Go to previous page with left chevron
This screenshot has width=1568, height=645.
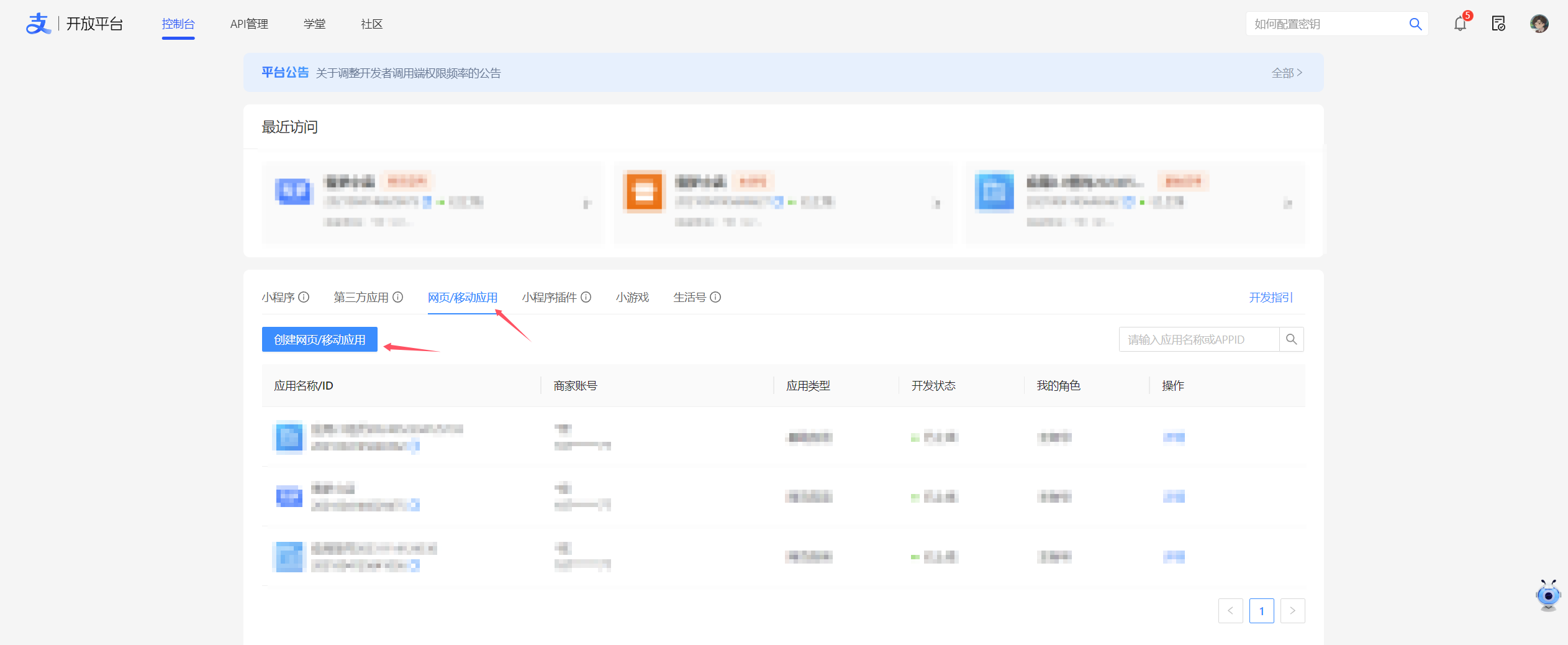point(1230,611)
